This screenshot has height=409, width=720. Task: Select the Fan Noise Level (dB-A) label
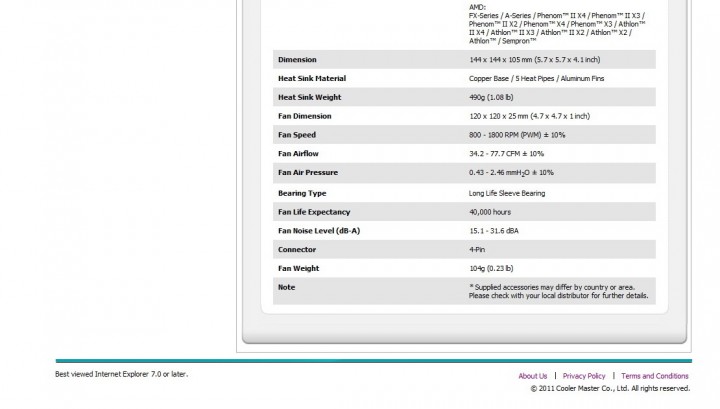click(x=319, y=231)
